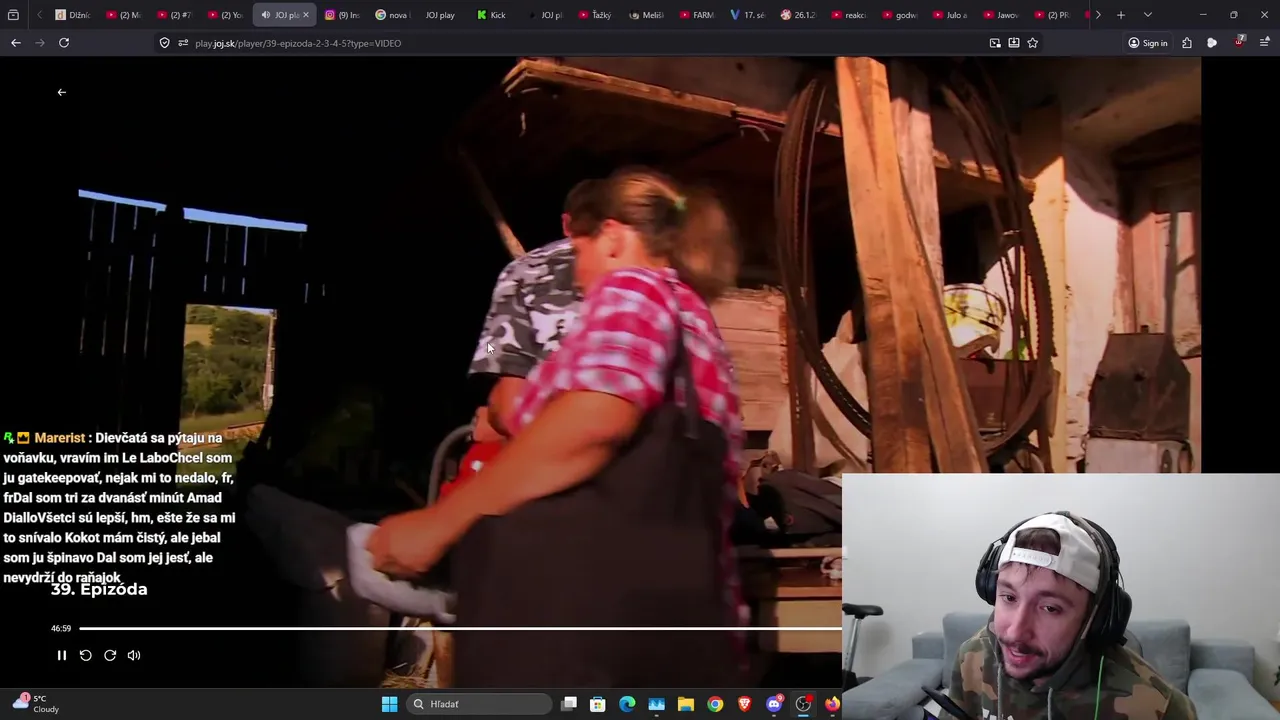Screen dimensions: 1280x720
Task: Go back using the player's left arrow
Action: pos(61,92)
